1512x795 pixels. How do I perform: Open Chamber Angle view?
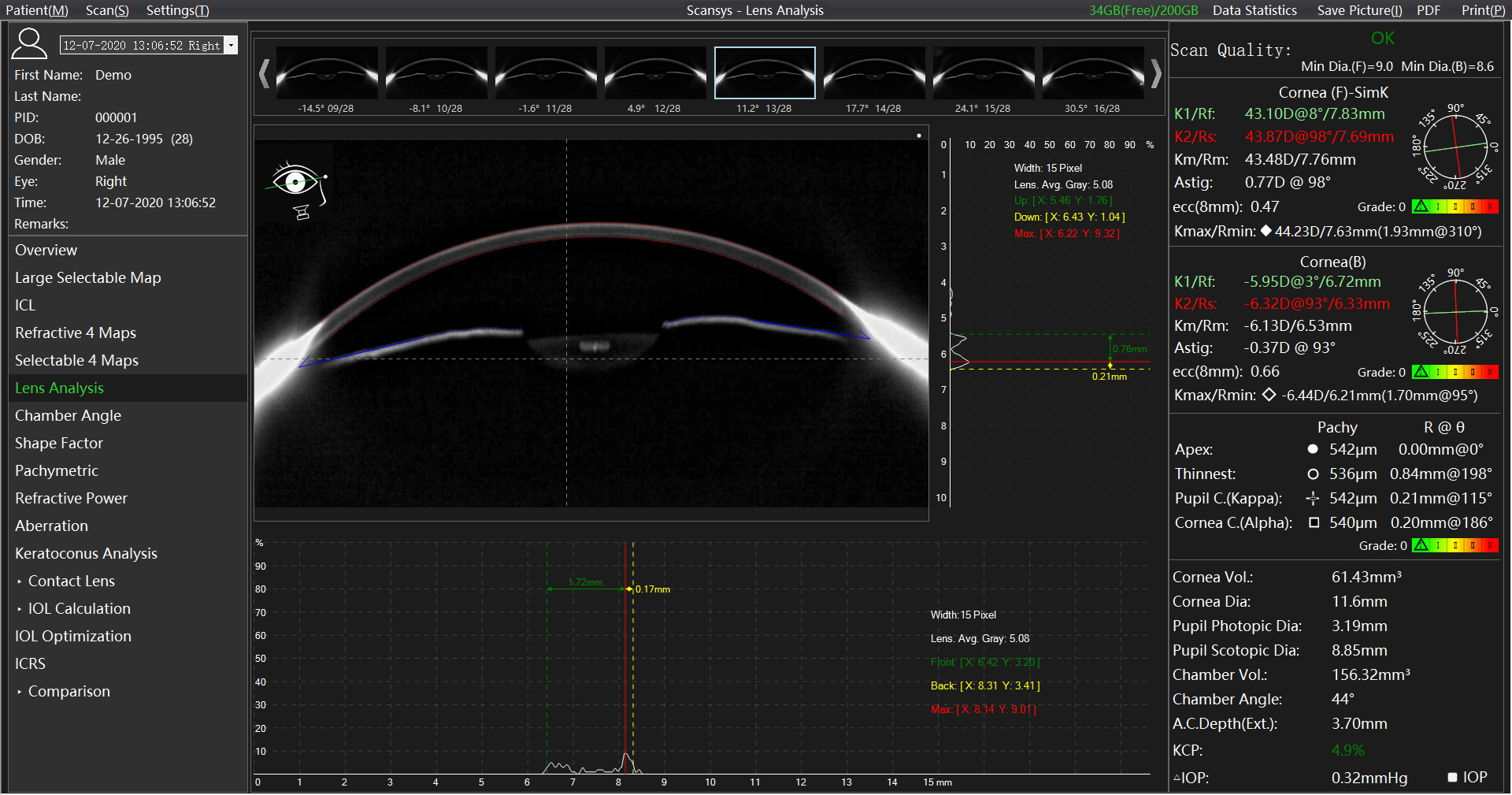[x=128, y=415]
